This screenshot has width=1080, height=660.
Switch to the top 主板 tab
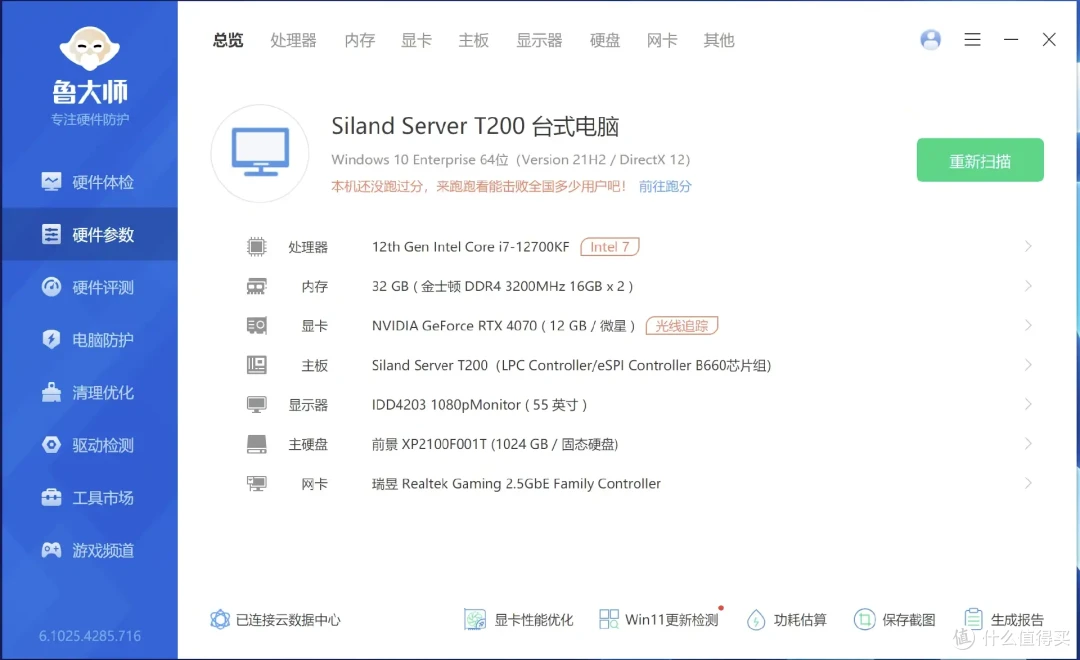pos(474,40)
